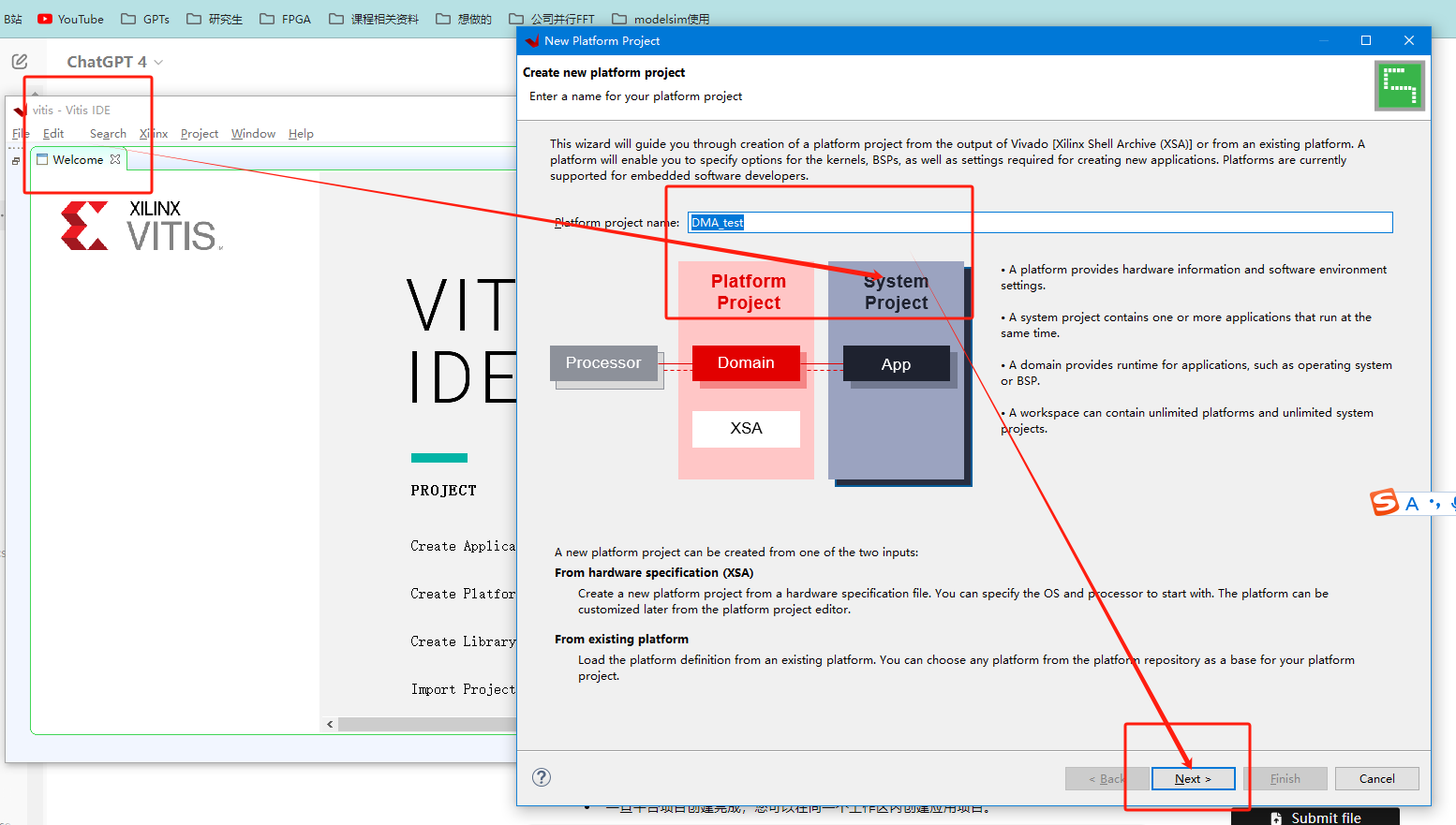Open the 研究生 bookmark folder
This screenshot has height=825, width=1456.
tap(215, 19)
